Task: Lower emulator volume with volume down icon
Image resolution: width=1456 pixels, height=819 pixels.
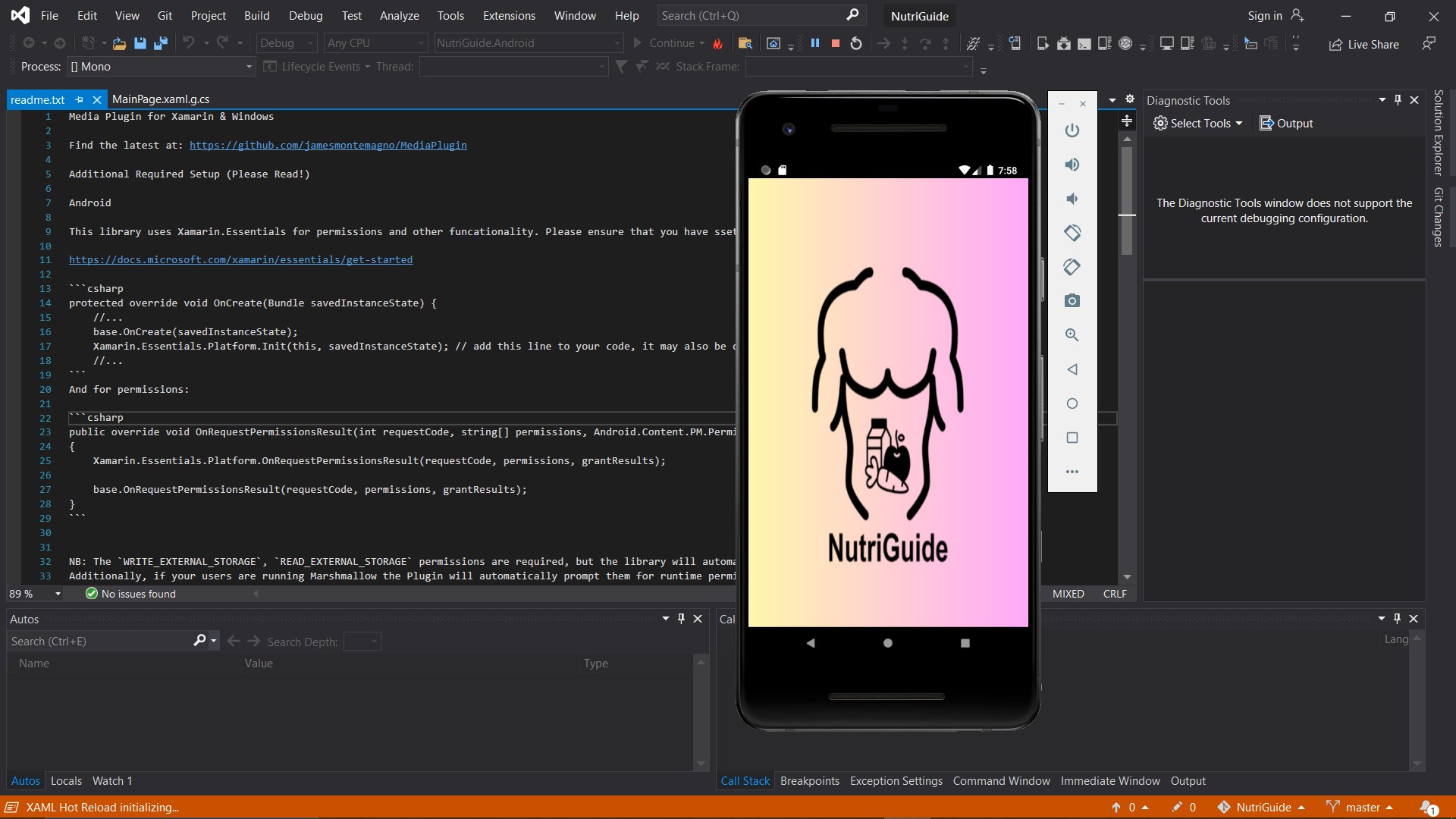Action: (1072, 199)
